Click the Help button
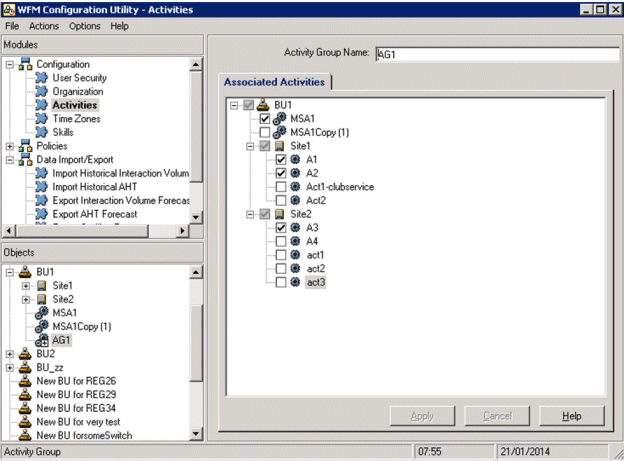 point(571,415)
